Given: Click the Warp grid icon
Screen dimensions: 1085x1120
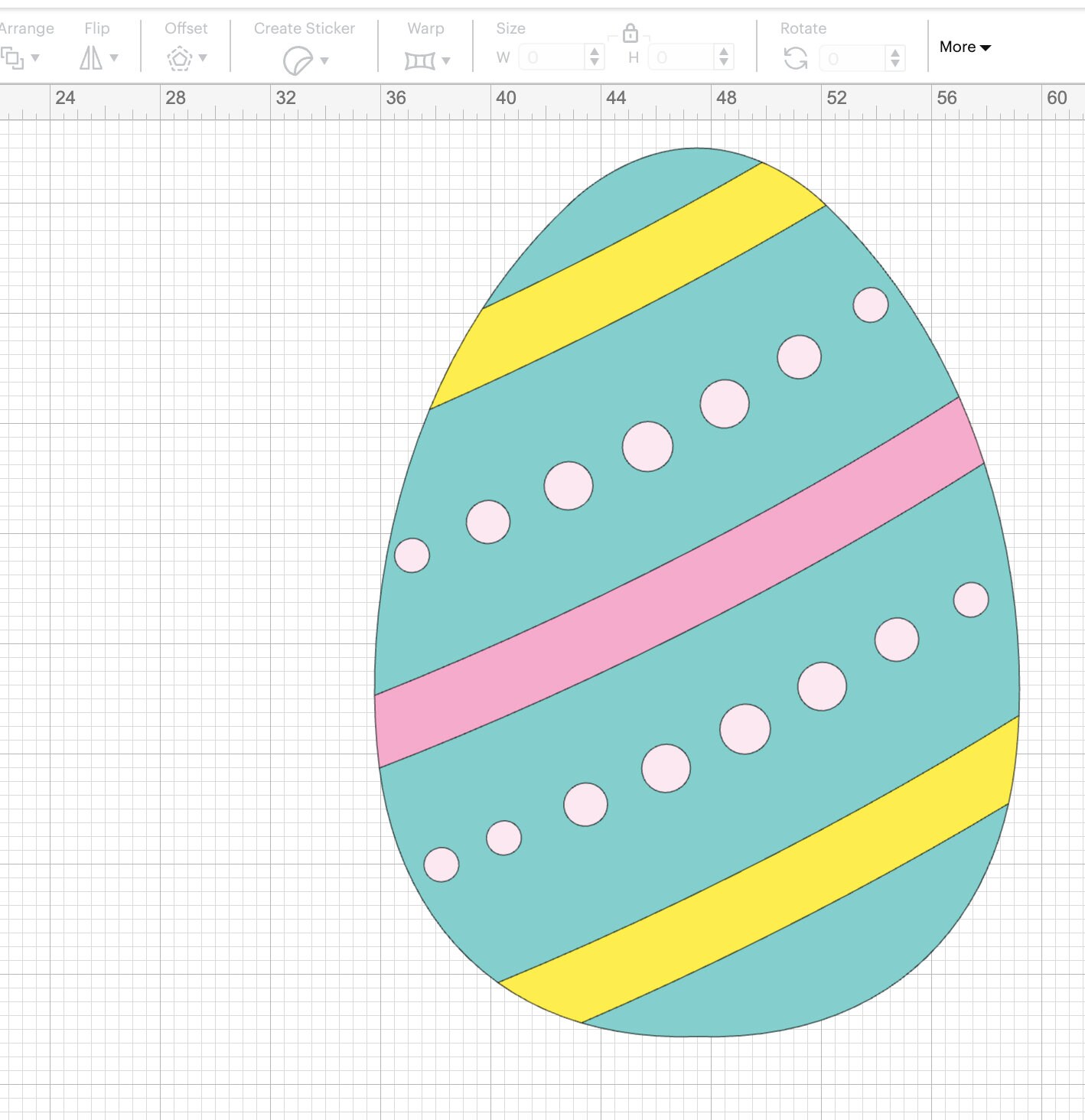Looking at the screenshot, I should coord(420,60).
